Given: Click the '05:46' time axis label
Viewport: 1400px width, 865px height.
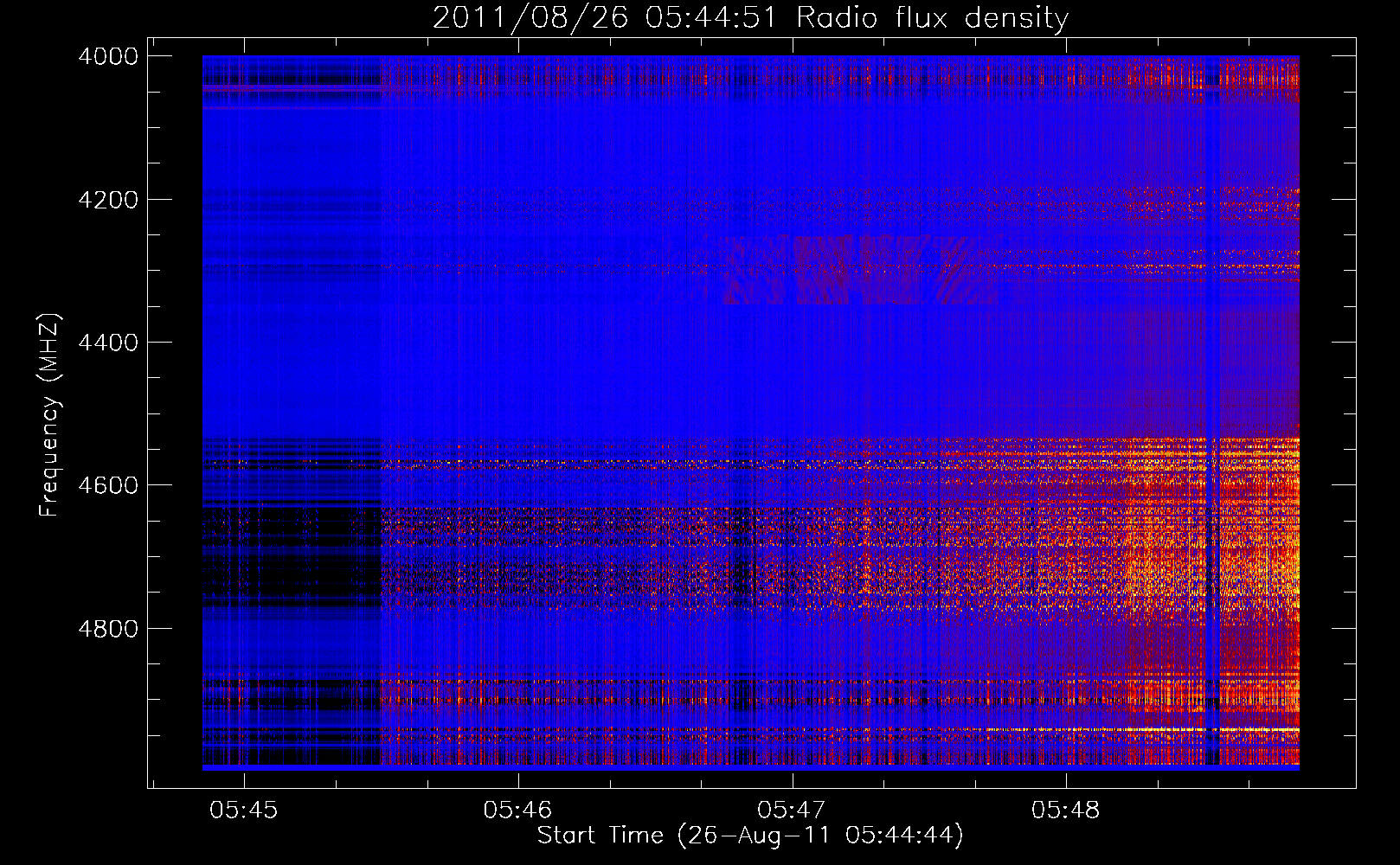Looking at the screenshot, I should tap(517, 811).
